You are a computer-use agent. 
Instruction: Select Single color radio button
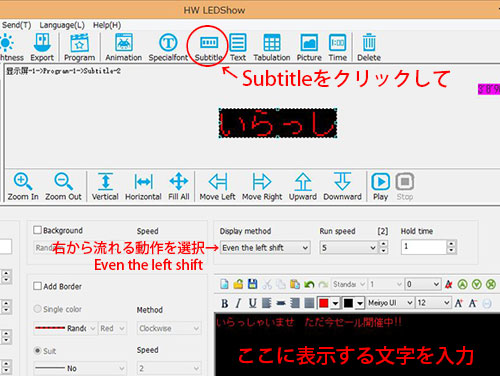click(x=37, y=309)
